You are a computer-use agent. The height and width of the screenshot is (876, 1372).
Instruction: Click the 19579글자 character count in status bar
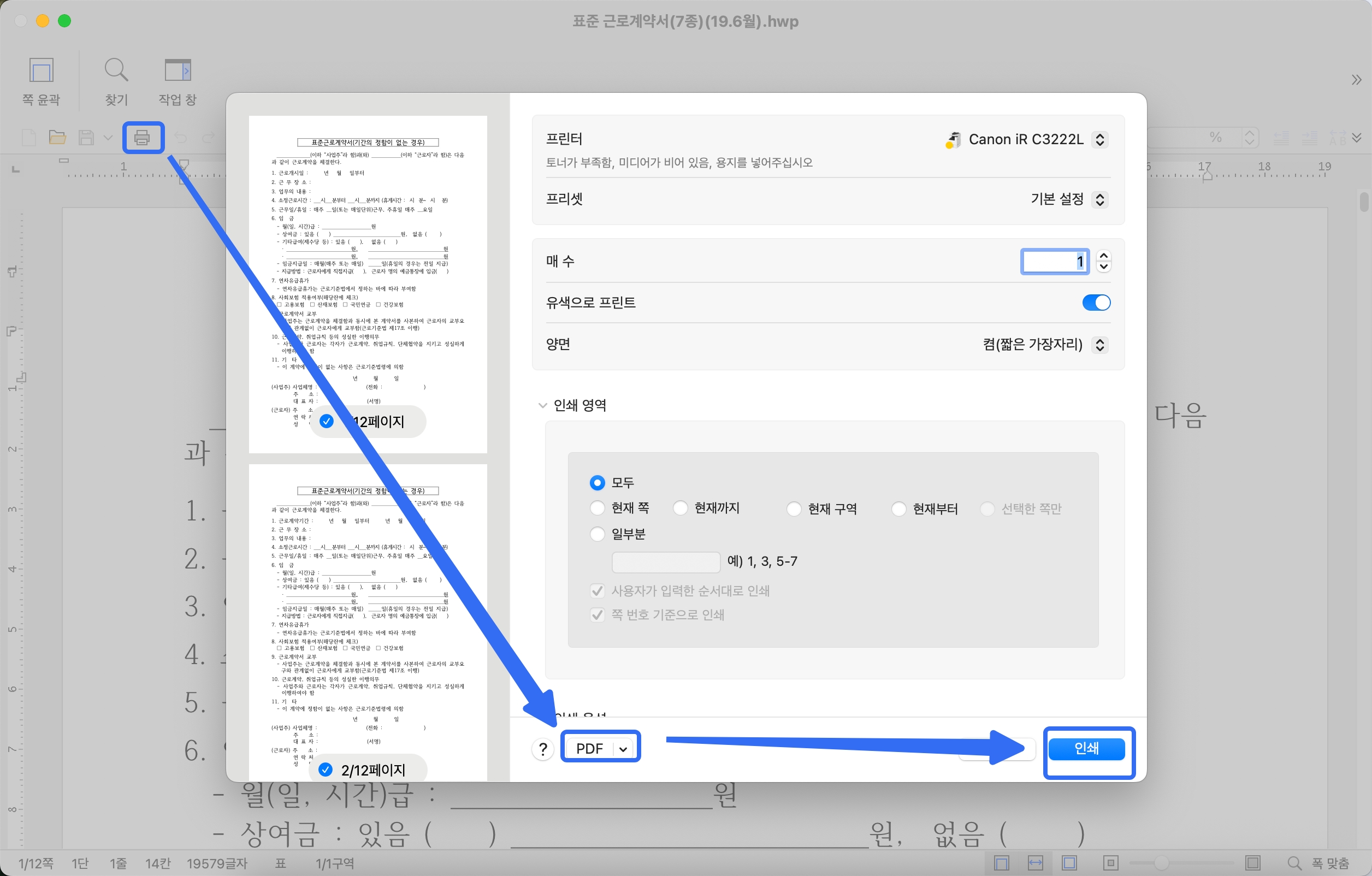click(x=217, y=863)
